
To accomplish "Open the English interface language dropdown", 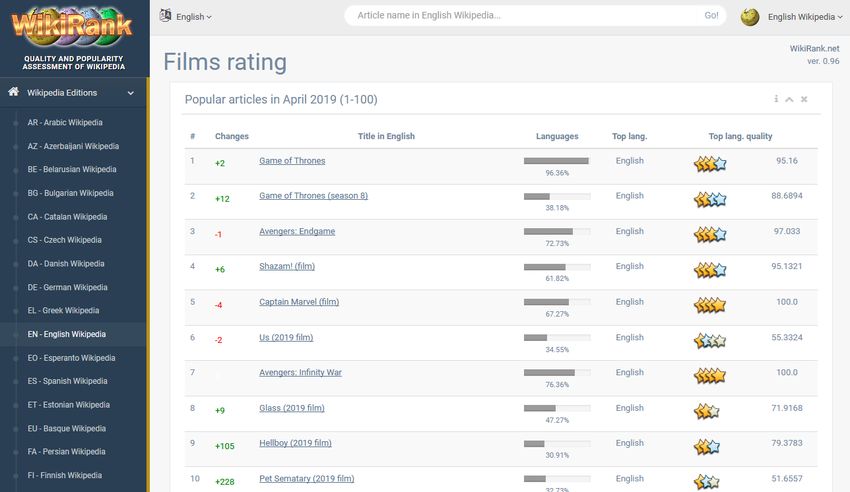I will click(194, 17).
